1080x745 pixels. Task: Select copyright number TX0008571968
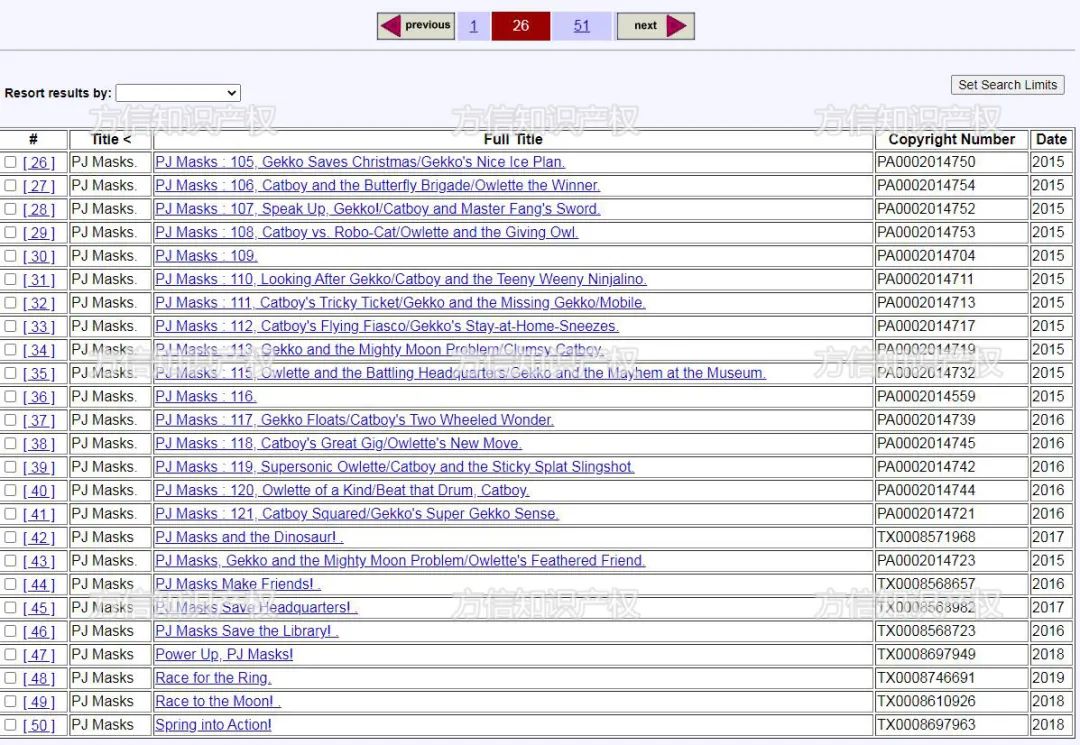click(x=926, y=536)
